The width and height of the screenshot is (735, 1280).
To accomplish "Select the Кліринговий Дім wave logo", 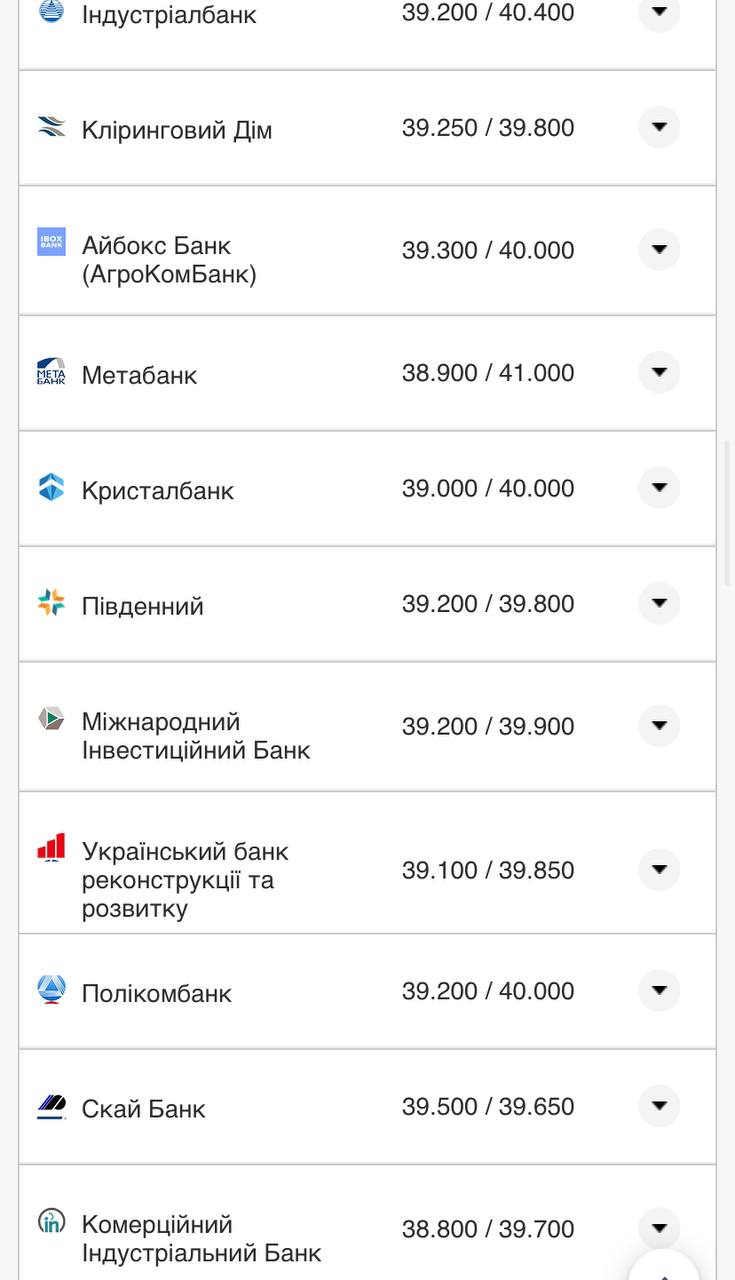I will 51,127.
